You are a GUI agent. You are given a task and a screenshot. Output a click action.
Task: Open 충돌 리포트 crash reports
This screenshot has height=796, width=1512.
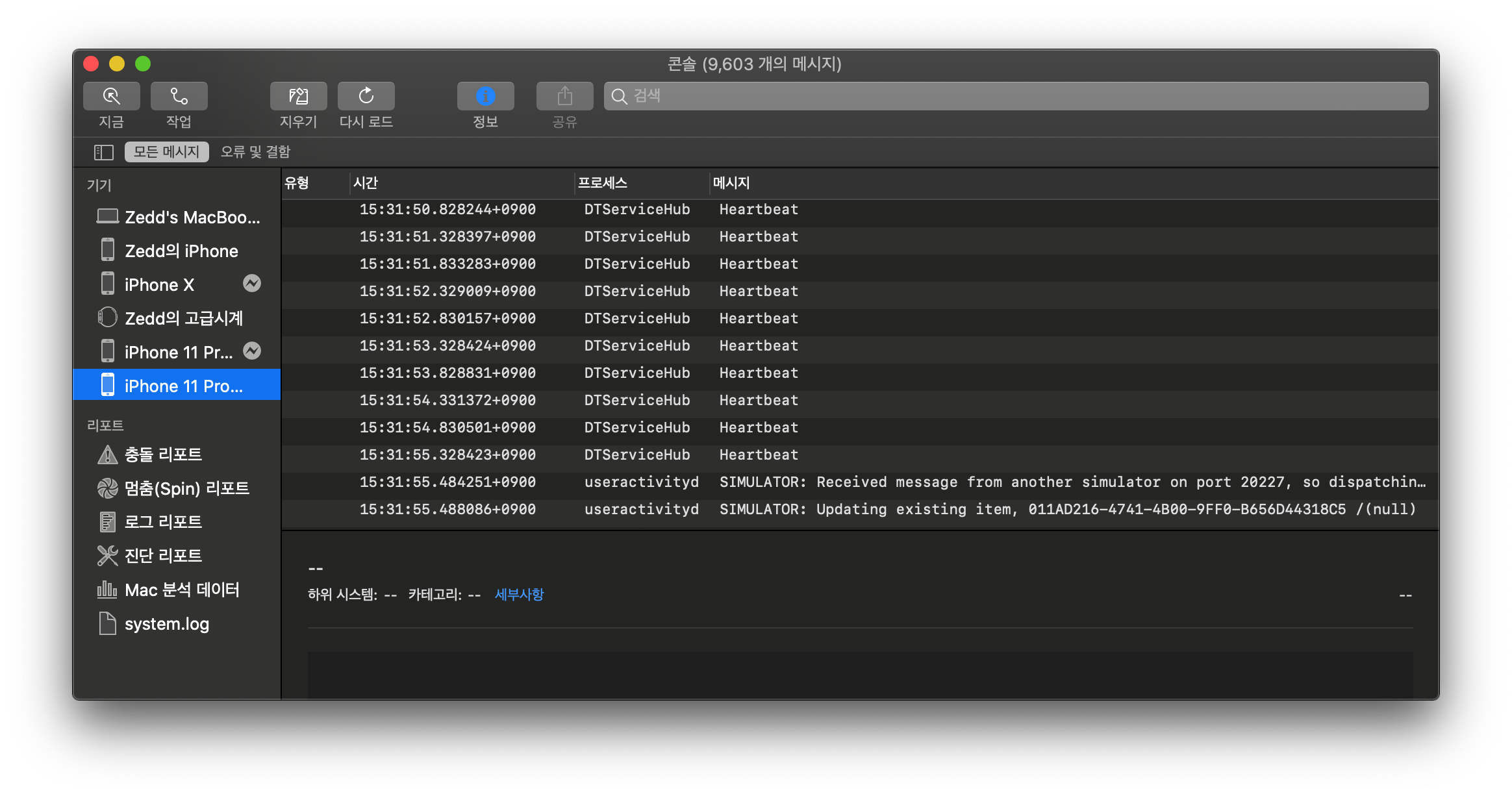click(x=177, y=454)
